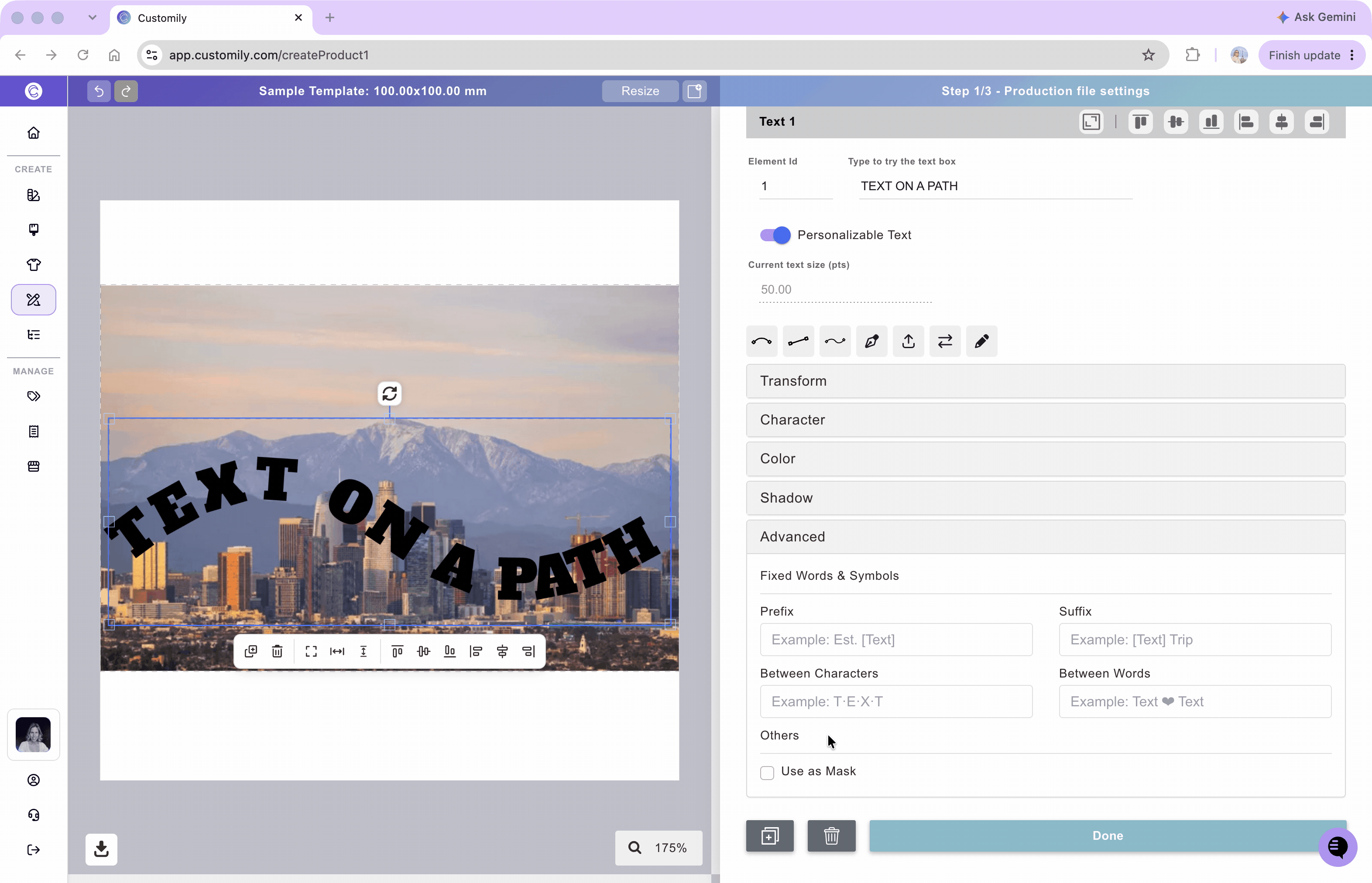This screenshot has width=1372, height=883.
Task: Click the reverse direction arrows icon
Action: coord(945,341)
